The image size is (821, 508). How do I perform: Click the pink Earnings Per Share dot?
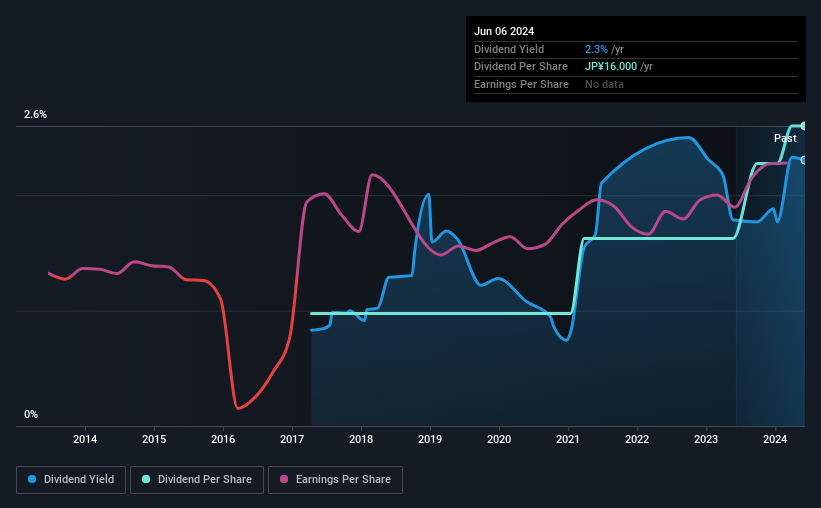click(x=284, y=479)
